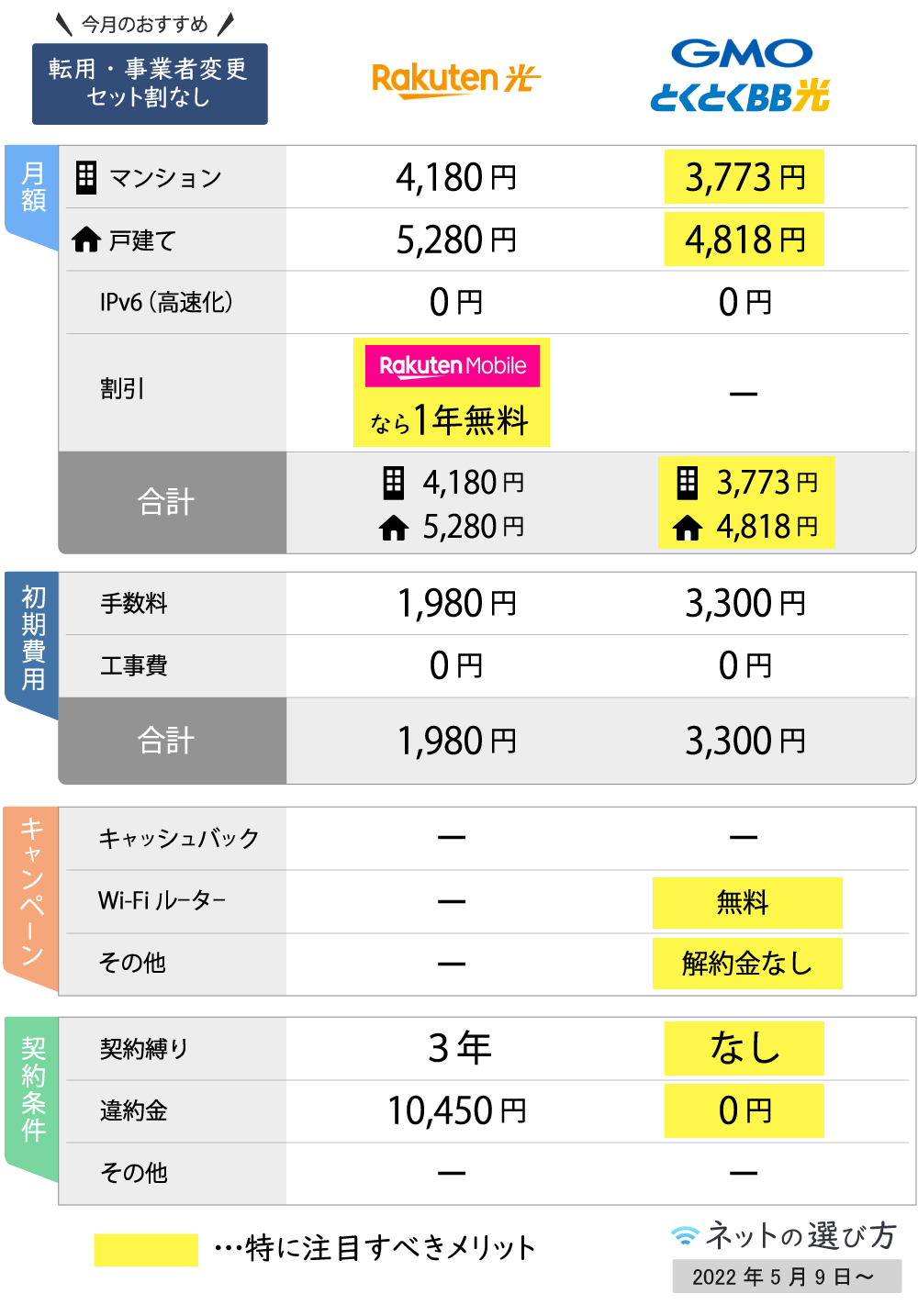The width and height of the screenshot is (918, 1316).
Task: Click the 解約金なし highlighted label
Action: [747, 963]
